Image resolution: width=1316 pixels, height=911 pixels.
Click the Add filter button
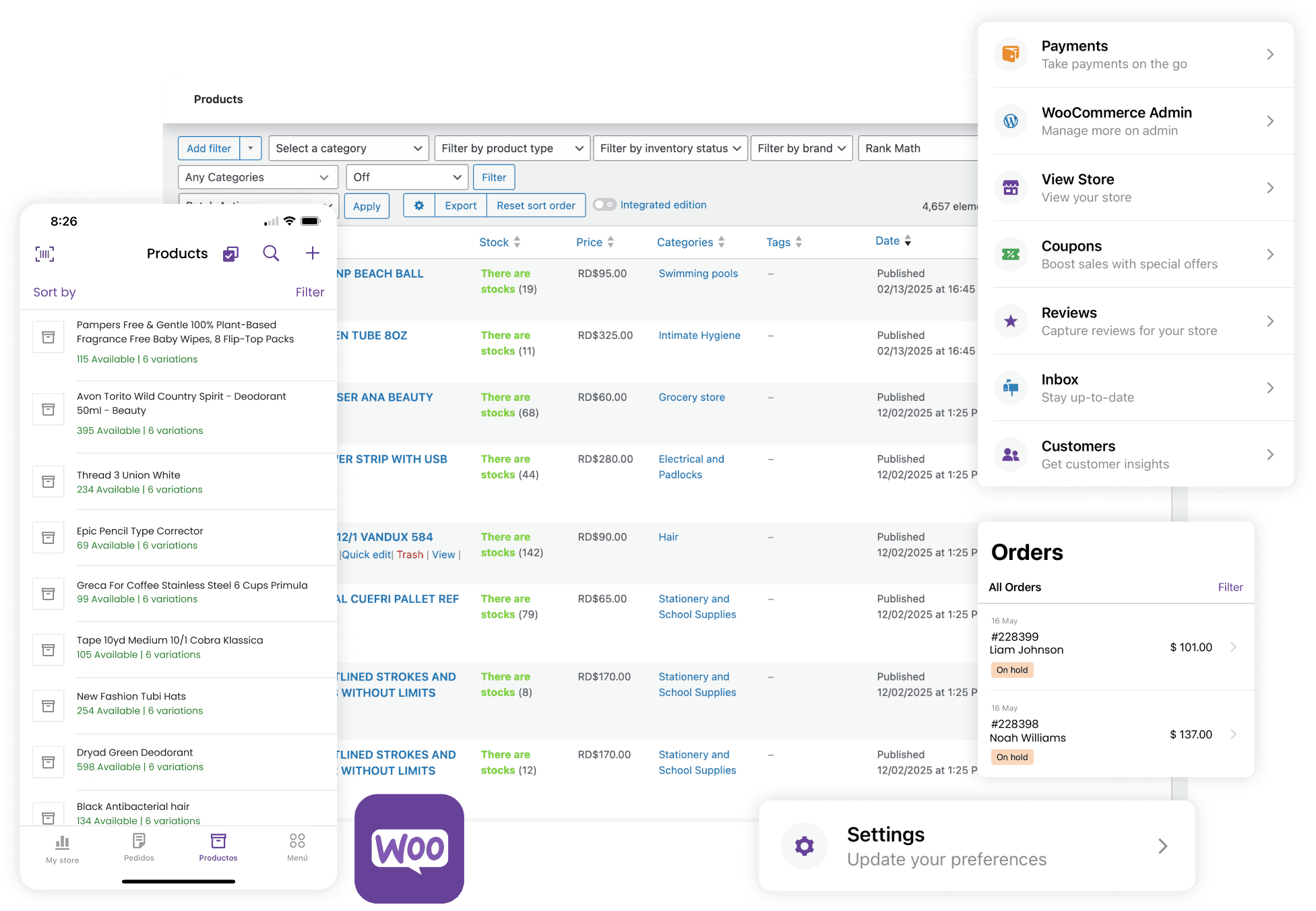209,148
